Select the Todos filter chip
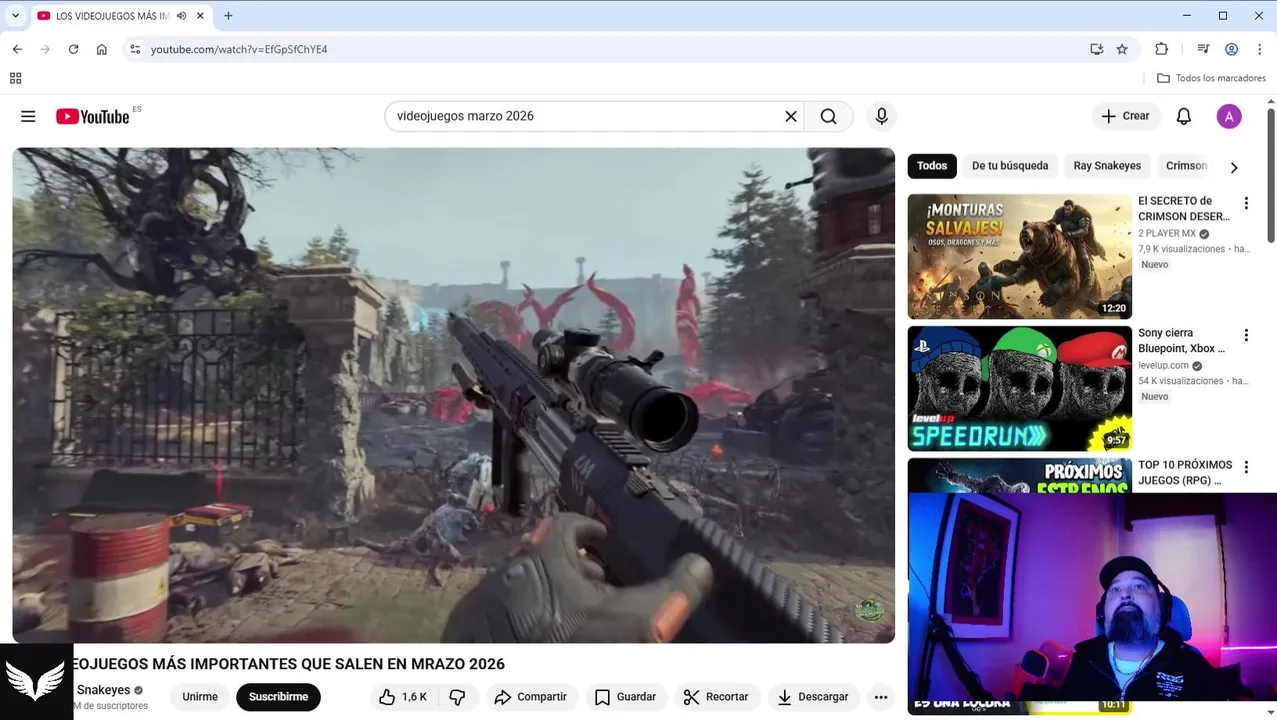This screenshot has height=720, width=1277. click(x=932, y=166)
